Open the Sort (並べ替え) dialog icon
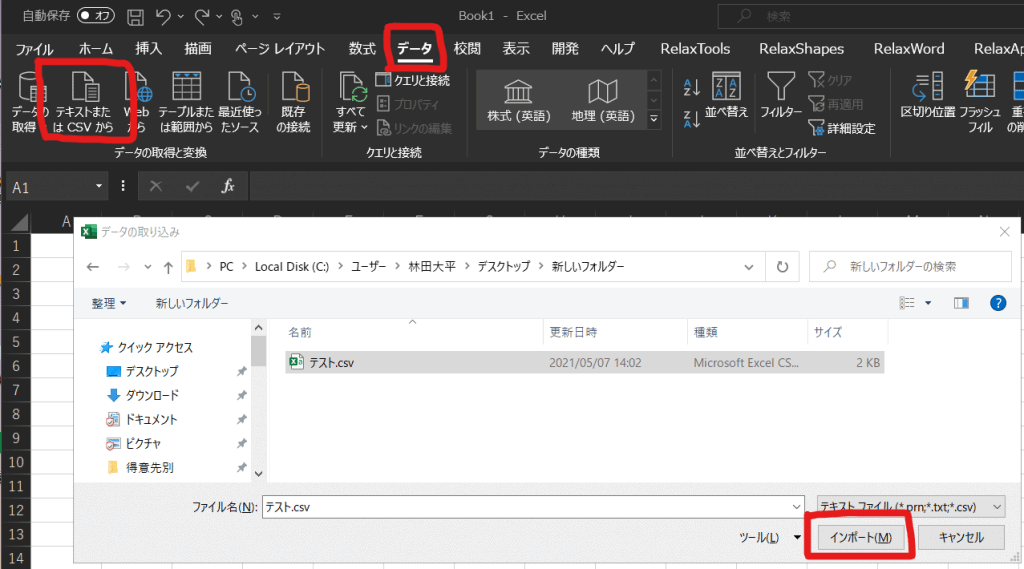The image size is (1024, 569). click(x=725, y=88)
